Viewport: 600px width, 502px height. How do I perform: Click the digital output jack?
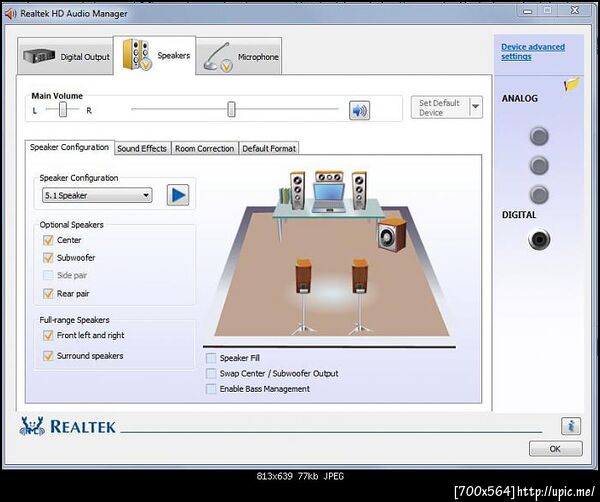point(539,240)
